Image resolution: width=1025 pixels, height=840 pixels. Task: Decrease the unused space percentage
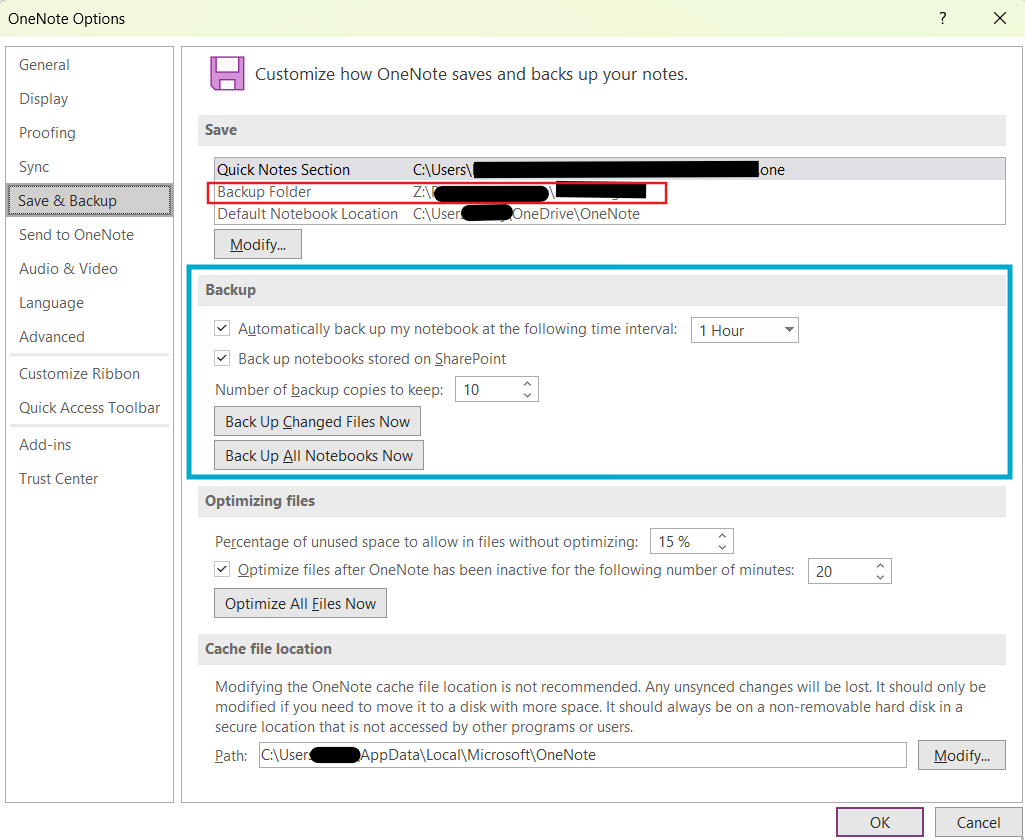(722, 546)
